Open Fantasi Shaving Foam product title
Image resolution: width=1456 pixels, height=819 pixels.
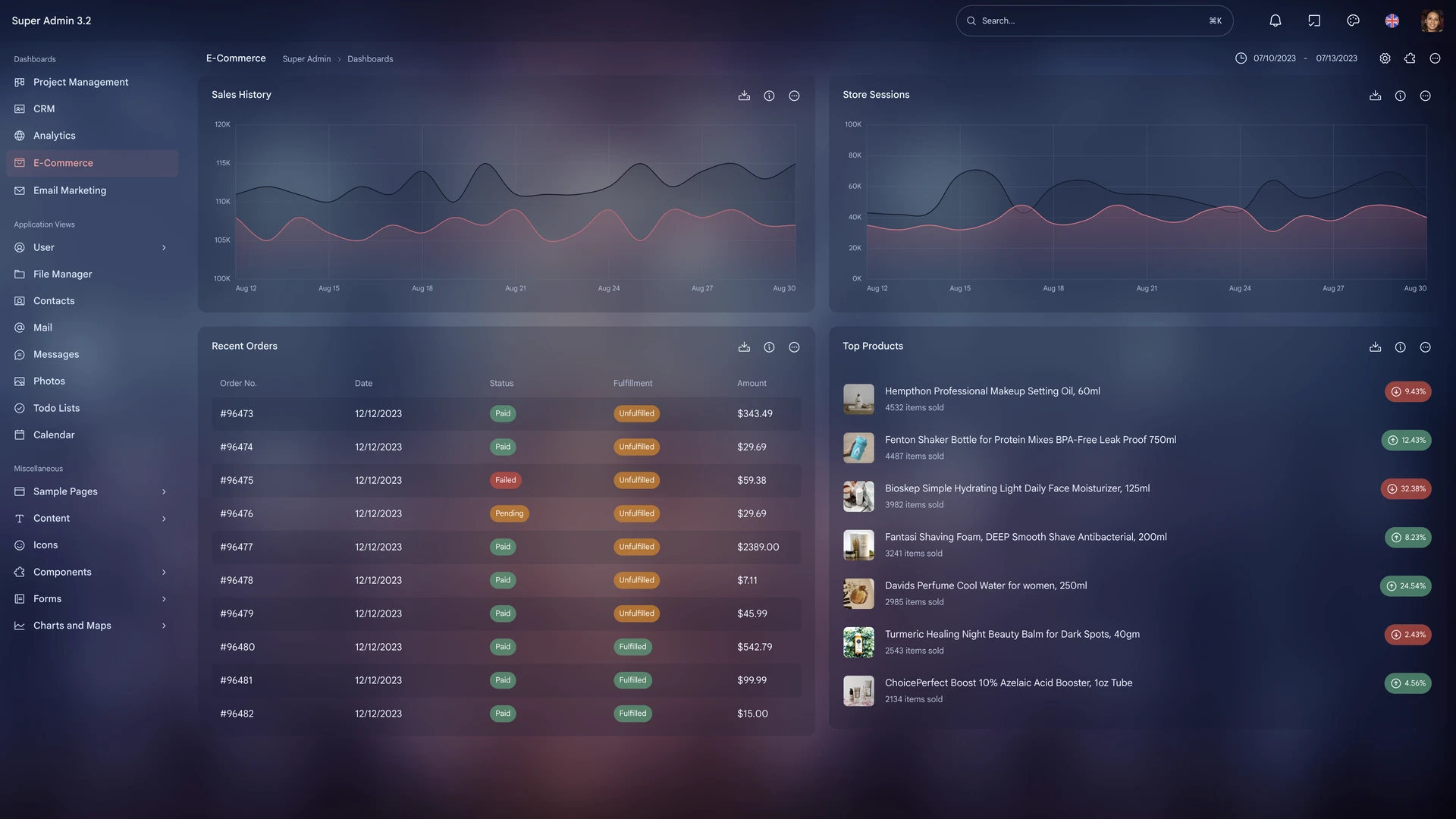(1025, 537)
